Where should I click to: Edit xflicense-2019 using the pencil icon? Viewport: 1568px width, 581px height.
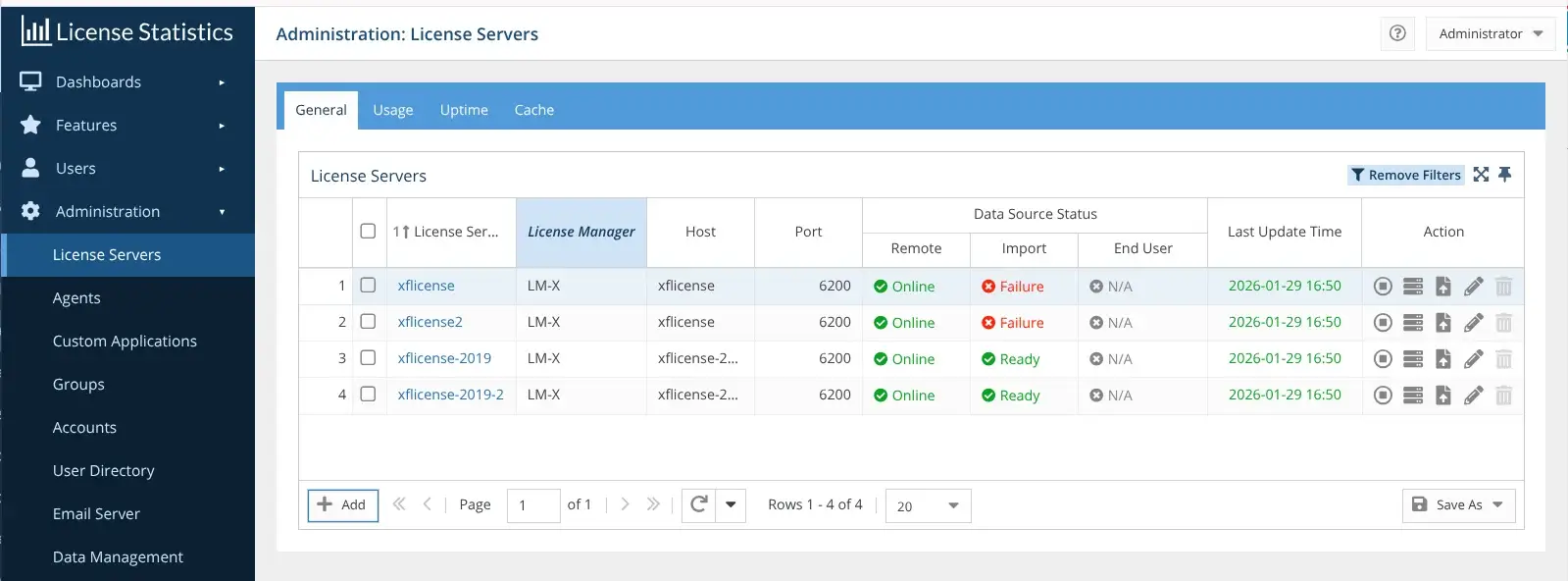click(x=1473, y=359)
